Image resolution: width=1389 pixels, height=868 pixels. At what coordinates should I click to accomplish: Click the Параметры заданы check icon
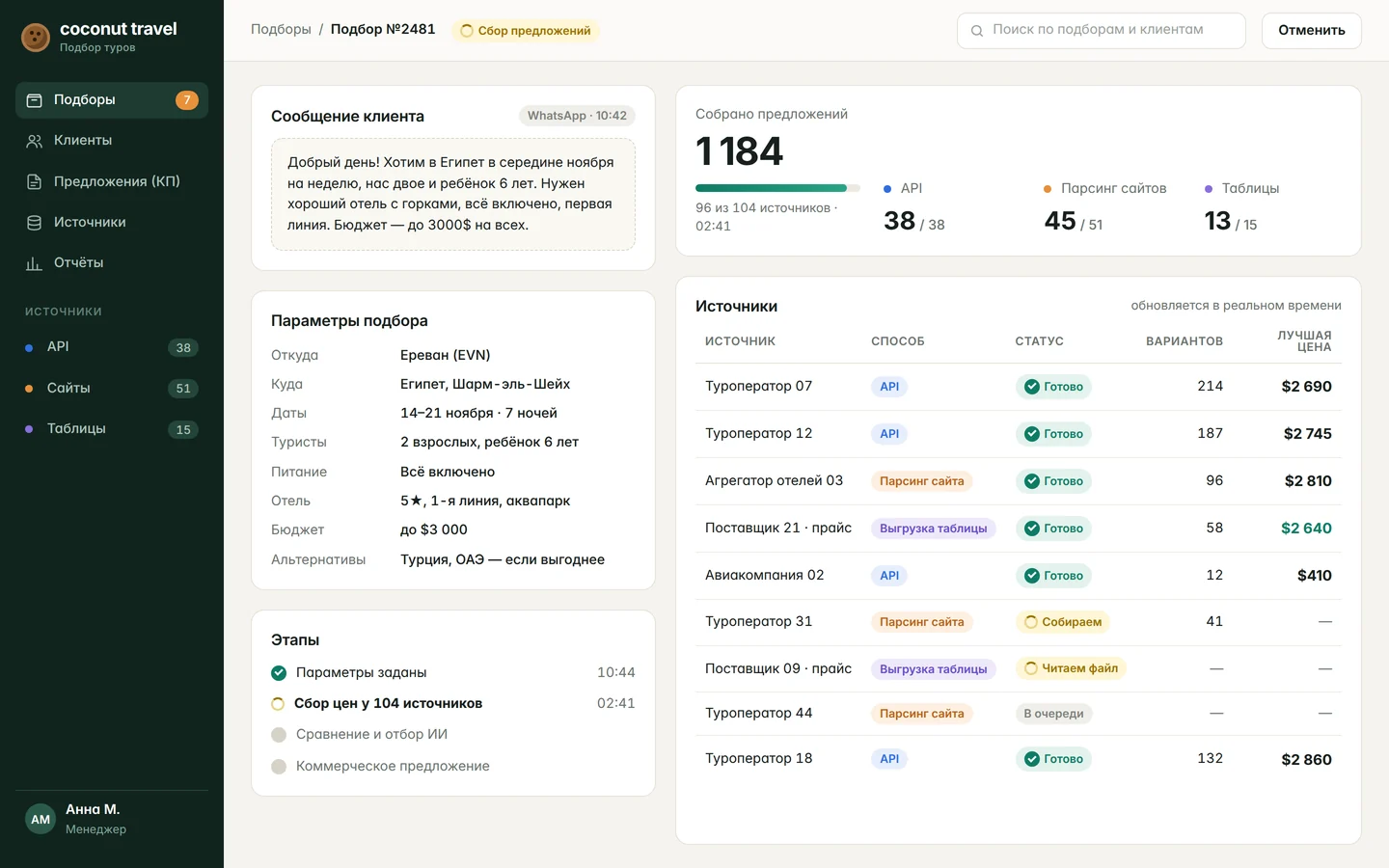click(279, 673)
